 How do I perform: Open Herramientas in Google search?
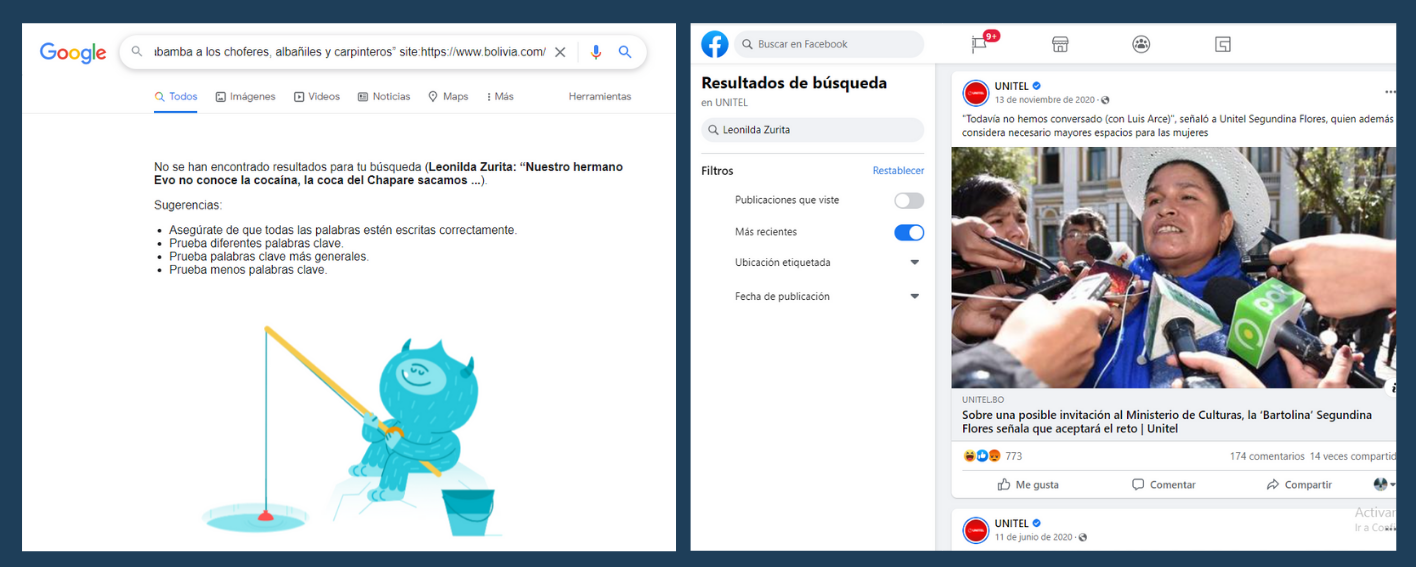[x=600, y=97]
